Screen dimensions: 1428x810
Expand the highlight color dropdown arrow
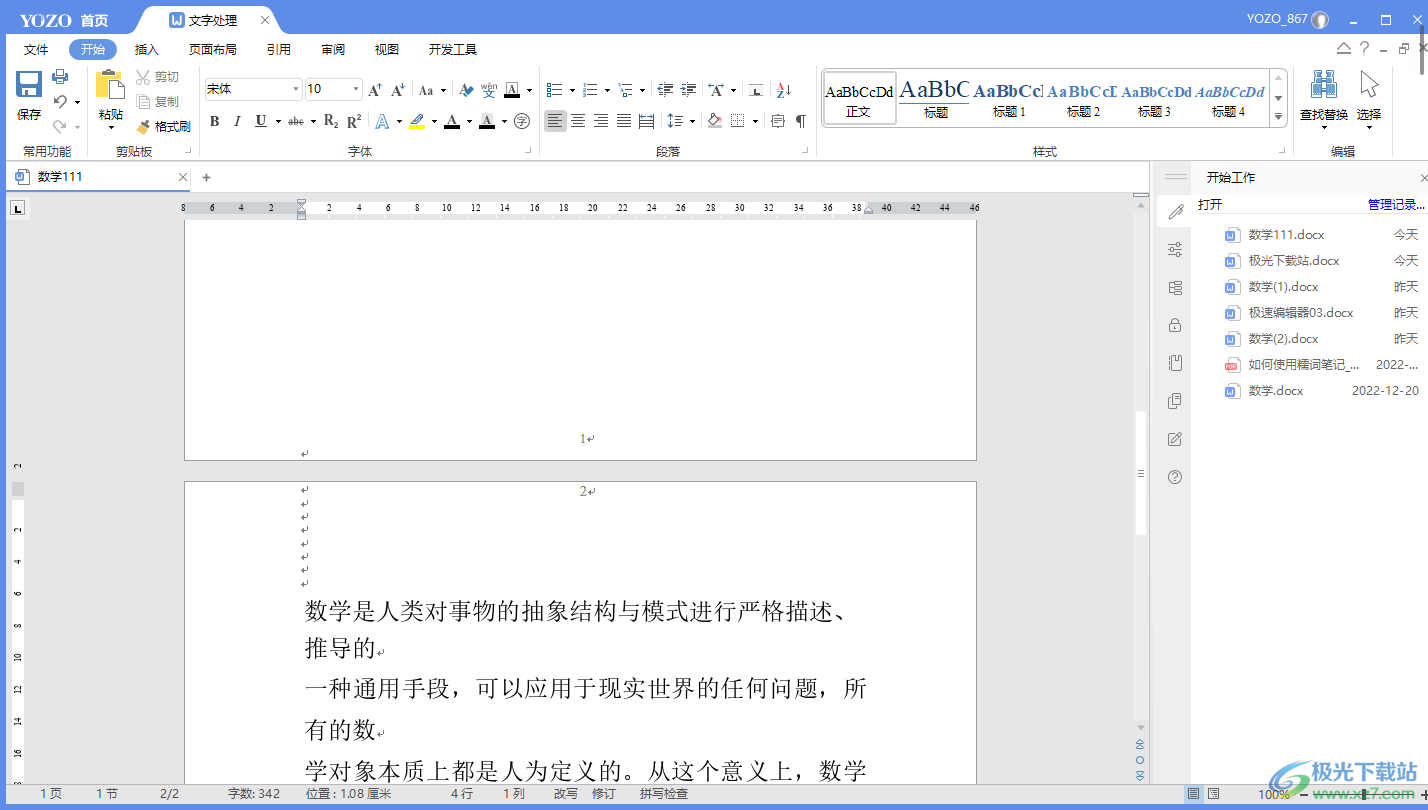coord(434,122)
